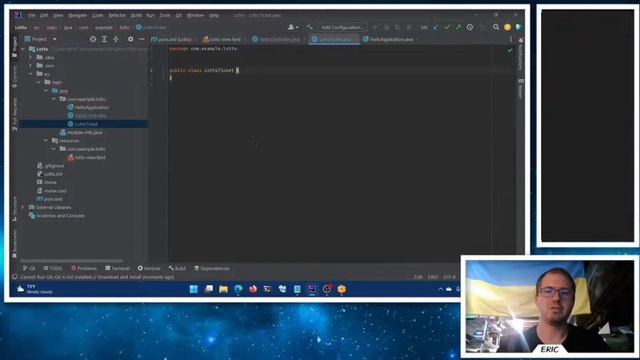This screenshot has width=640, height=360.
Task: Open the Services tool window tab
Action: 149,268
